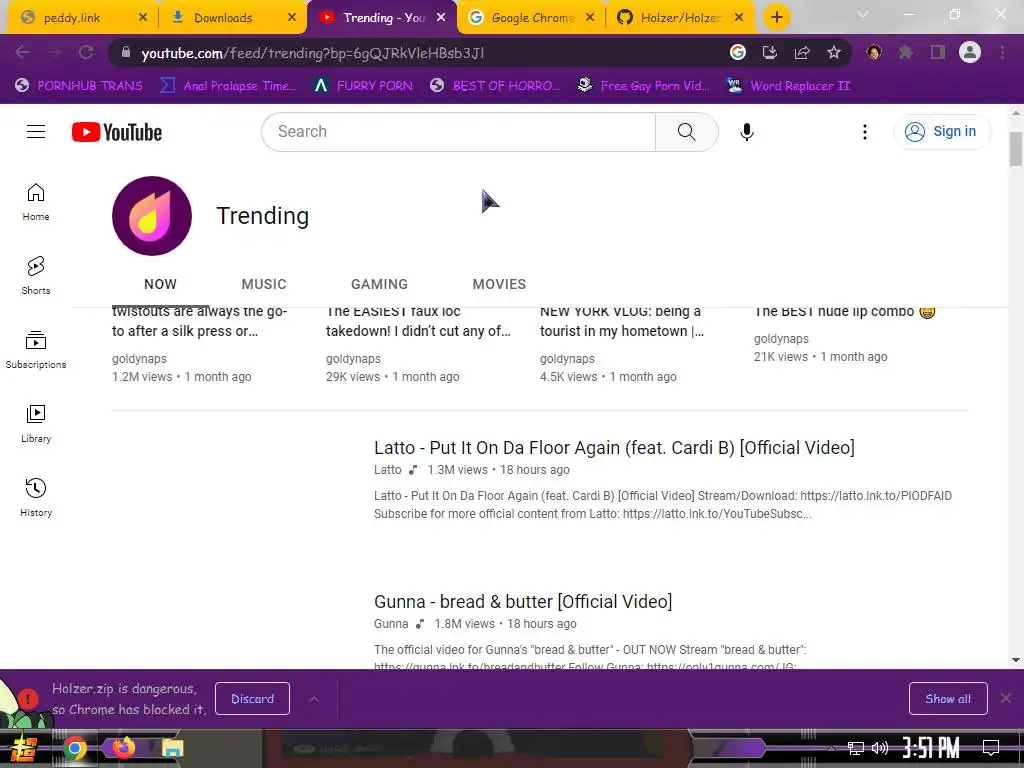The height and width of the screenshot is (768, 1024).
Task: Open the Start menu button
Action: 23,748
